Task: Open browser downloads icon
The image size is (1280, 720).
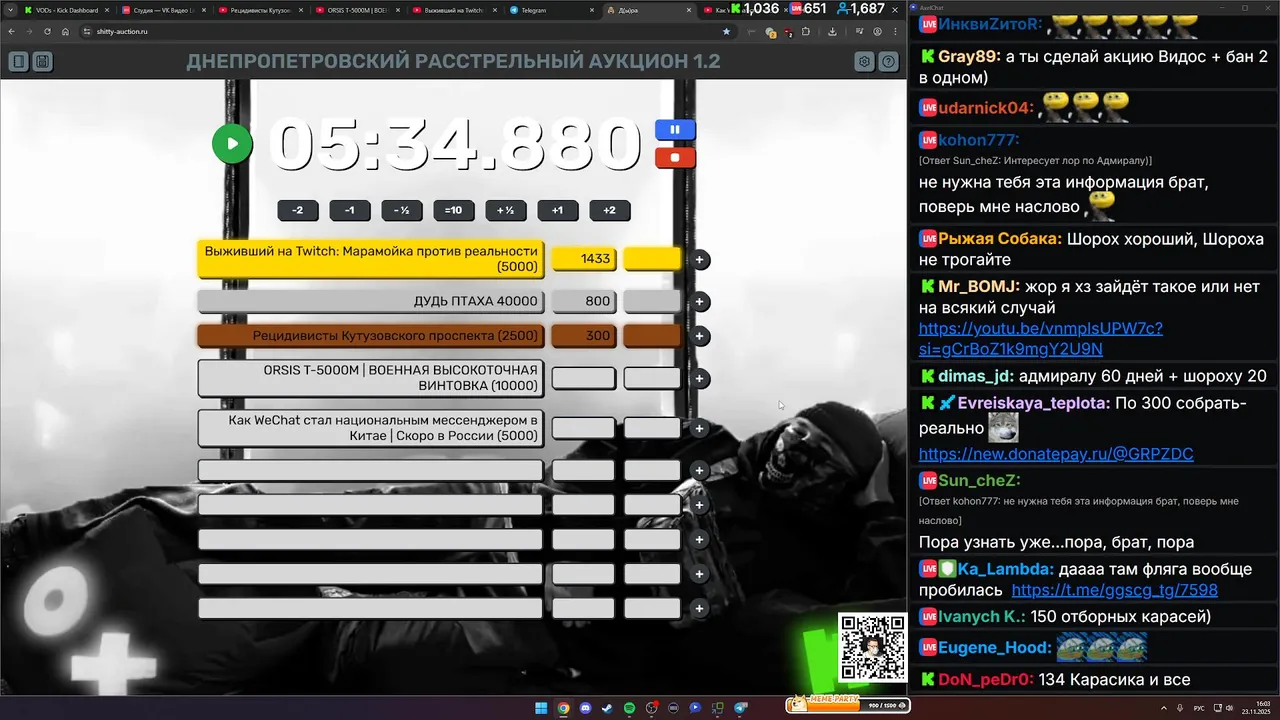Action: click(832, 31)
